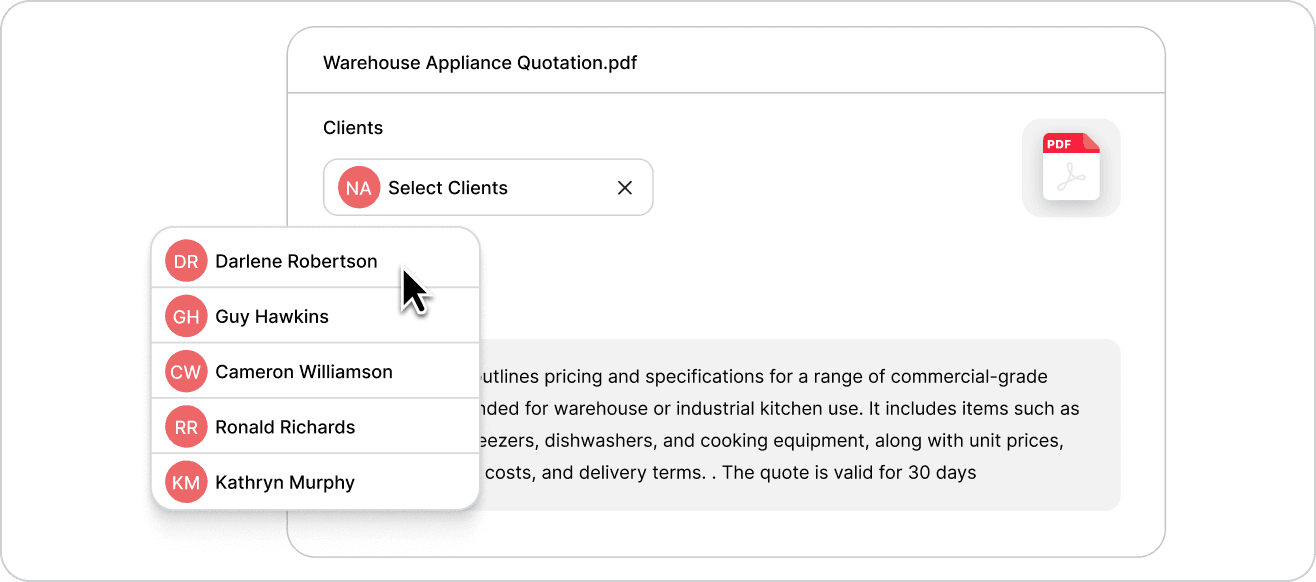Viewport: 1316px width, 582px height.
Task: Click the GH avatar circle
Action: [186, 317]
